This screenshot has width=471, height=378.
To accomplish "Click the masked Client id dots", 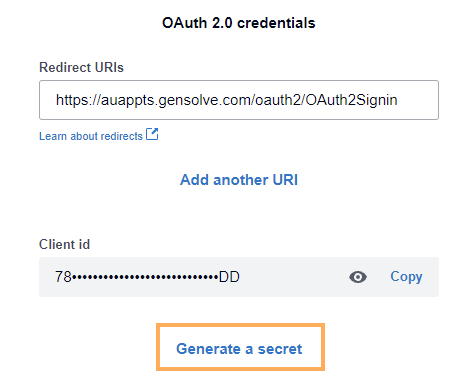I will 145,277.
